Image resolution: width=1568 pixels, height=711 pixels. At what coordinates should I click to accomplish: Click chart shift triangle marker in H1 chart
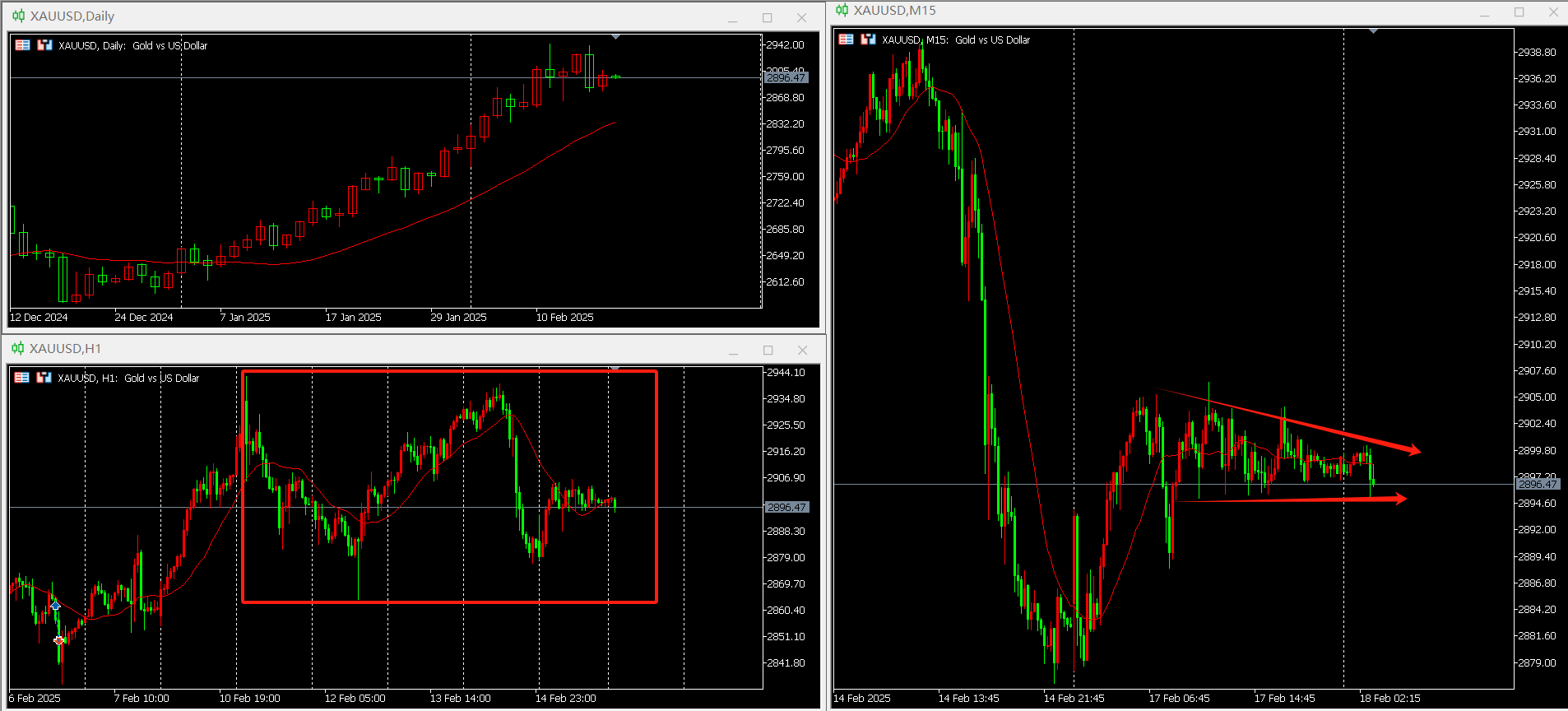click(x=615, y=369)
